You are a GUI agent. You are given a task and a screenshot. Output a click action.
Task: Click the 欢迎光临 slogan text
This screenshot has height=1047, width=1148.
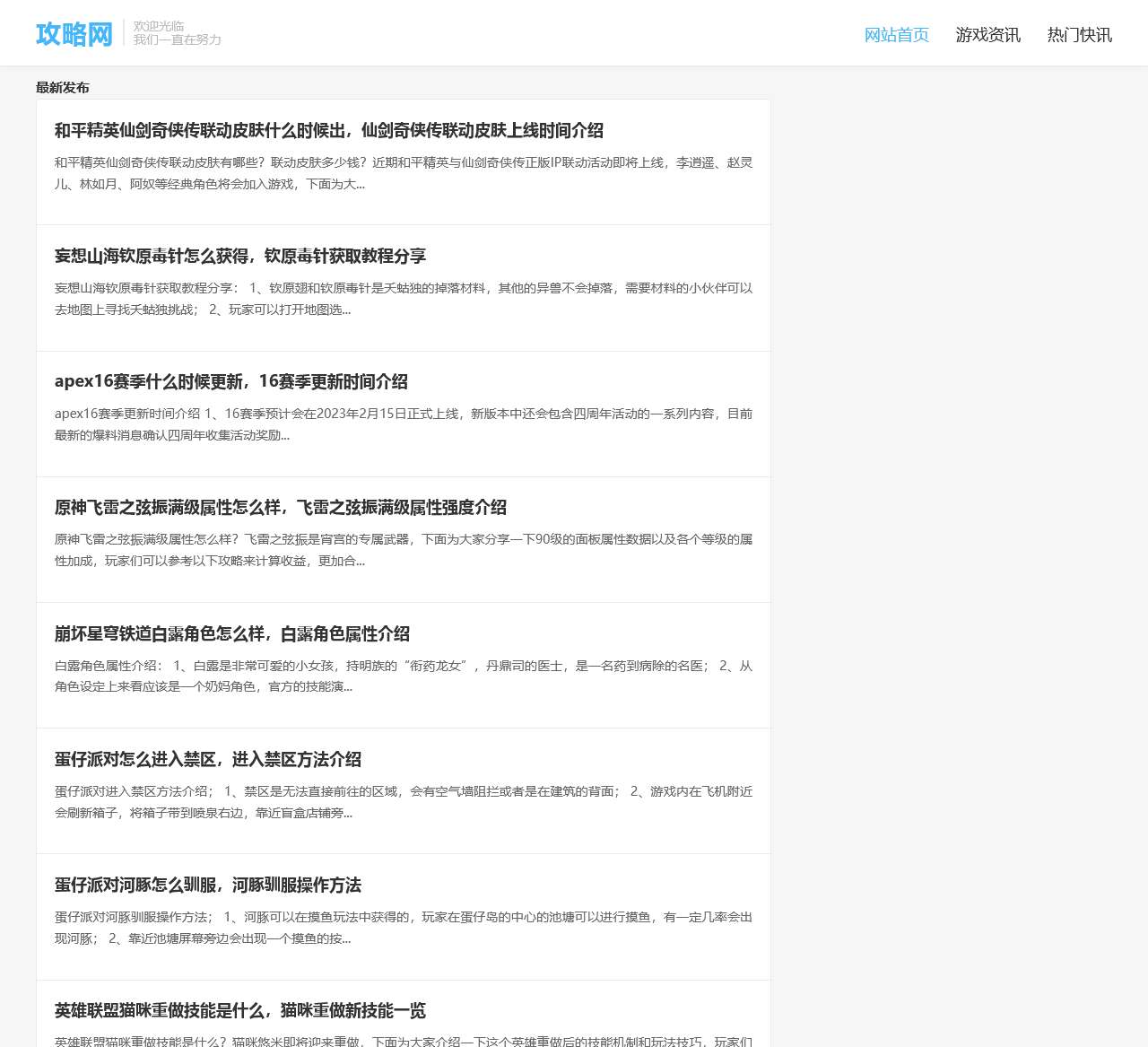pos(159,26)
